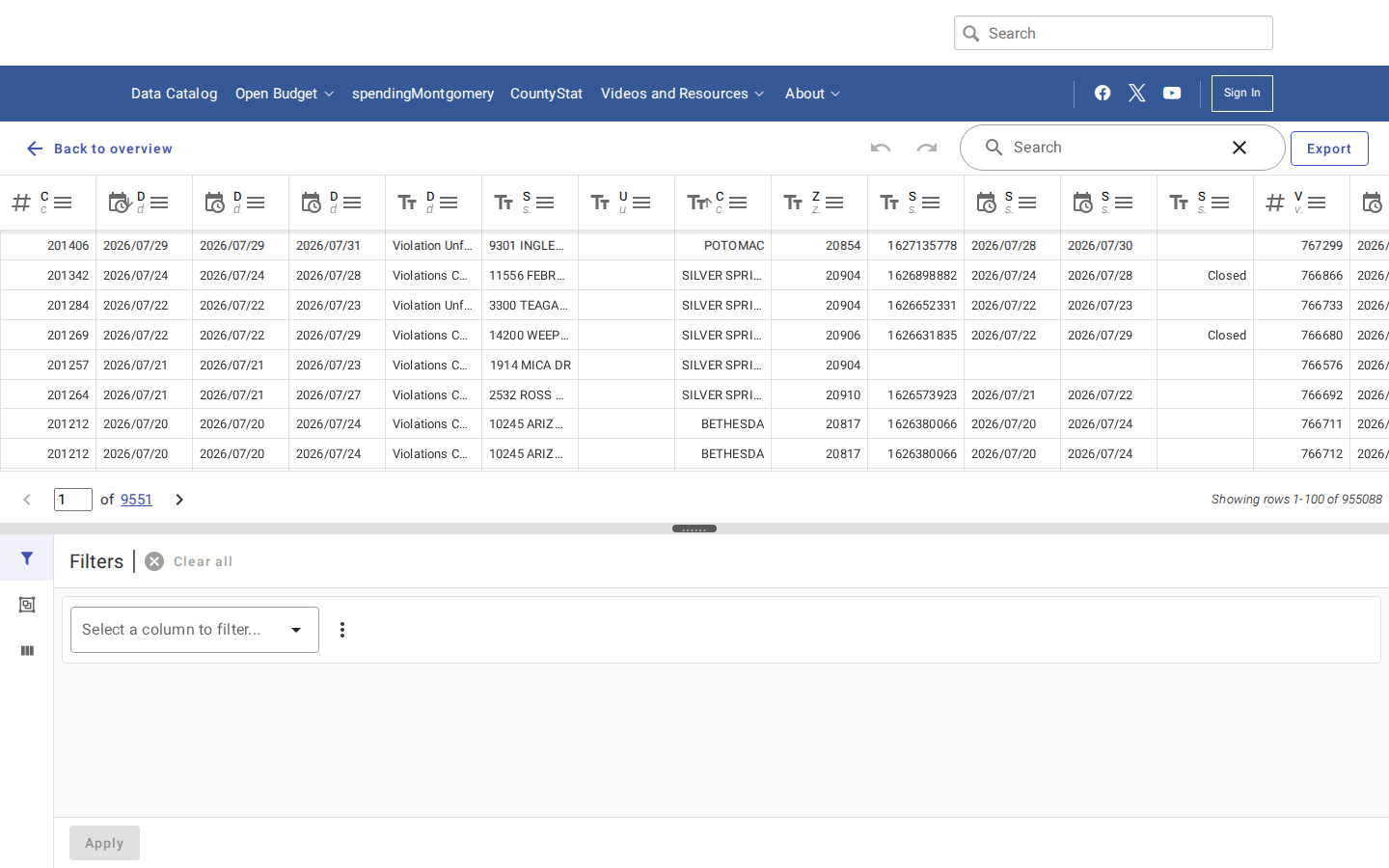The image size is (1389, 868).
Task: Click the text type icon of the Z column
Action: click(793, 203)
